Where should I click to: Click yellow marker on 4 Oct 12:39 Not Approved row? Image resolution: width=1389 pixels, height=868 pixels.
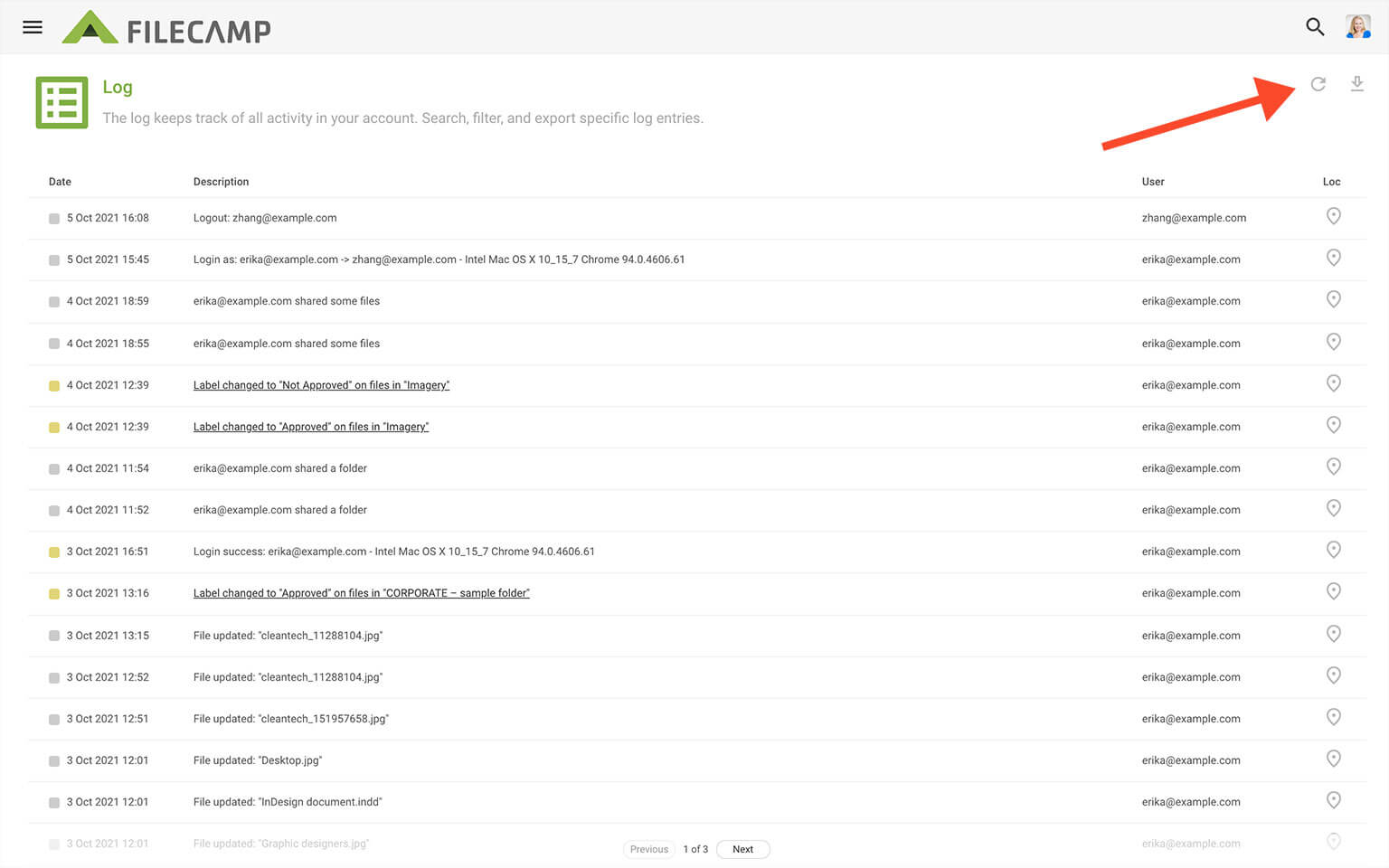54,386
